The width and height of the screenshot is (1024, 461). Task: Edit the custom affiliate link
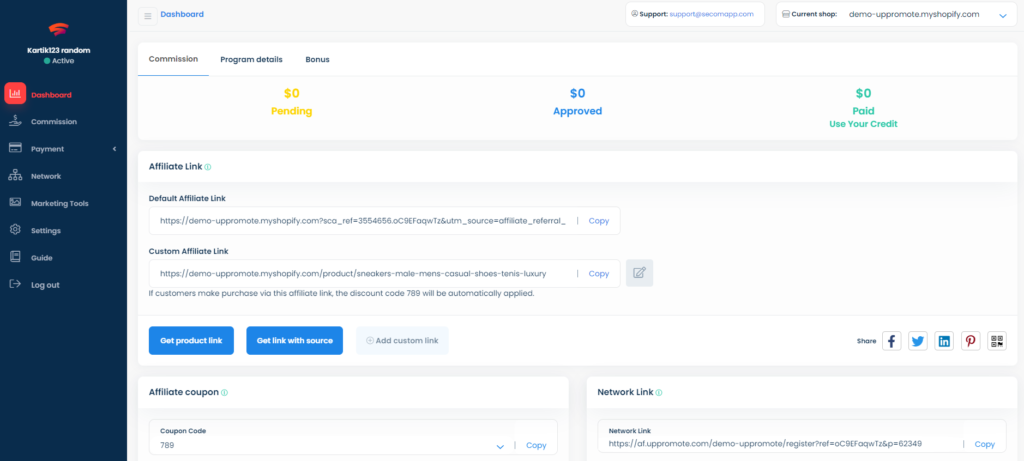pyautogui.click(x=639, y=273)
